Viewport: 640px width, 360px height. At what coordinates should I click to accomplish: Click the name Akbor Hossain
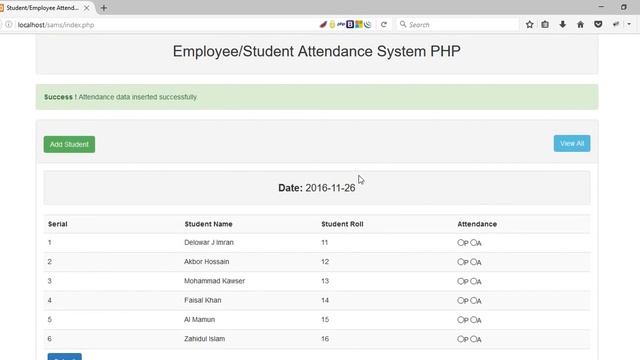tap(207, 262)
